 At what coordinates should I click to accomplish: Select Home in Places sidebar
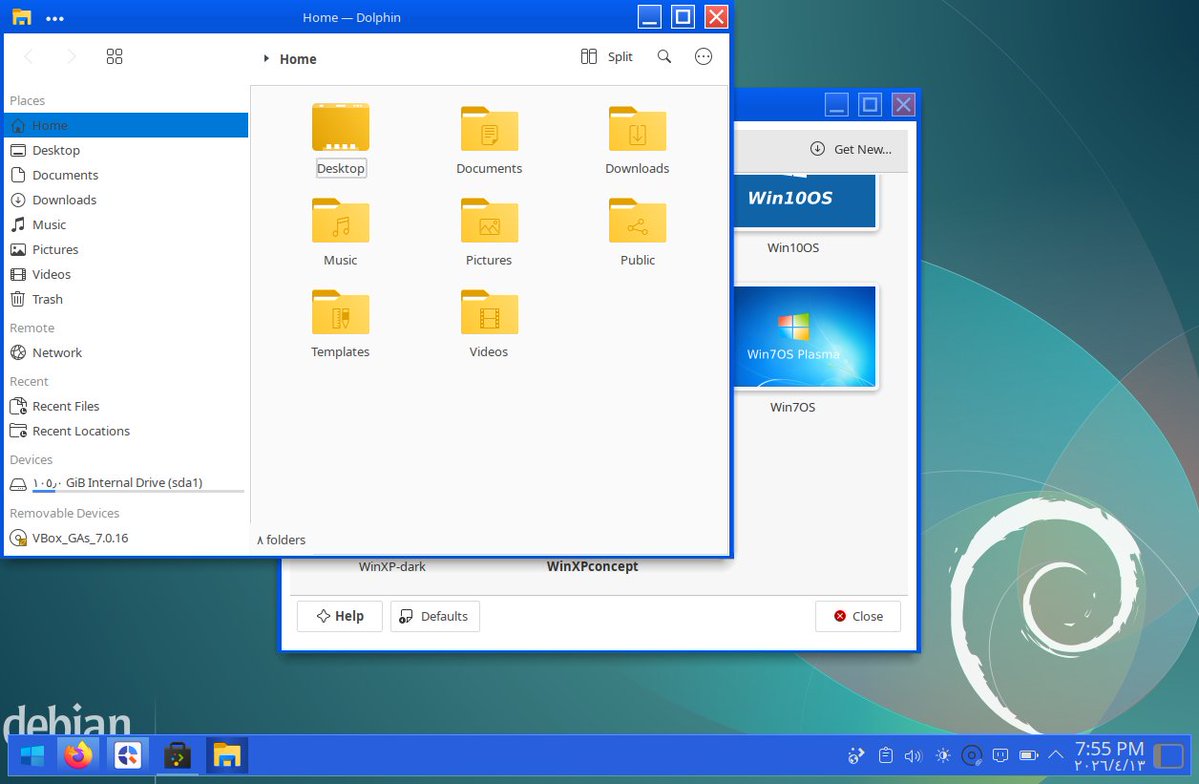[x=126, y=125]
